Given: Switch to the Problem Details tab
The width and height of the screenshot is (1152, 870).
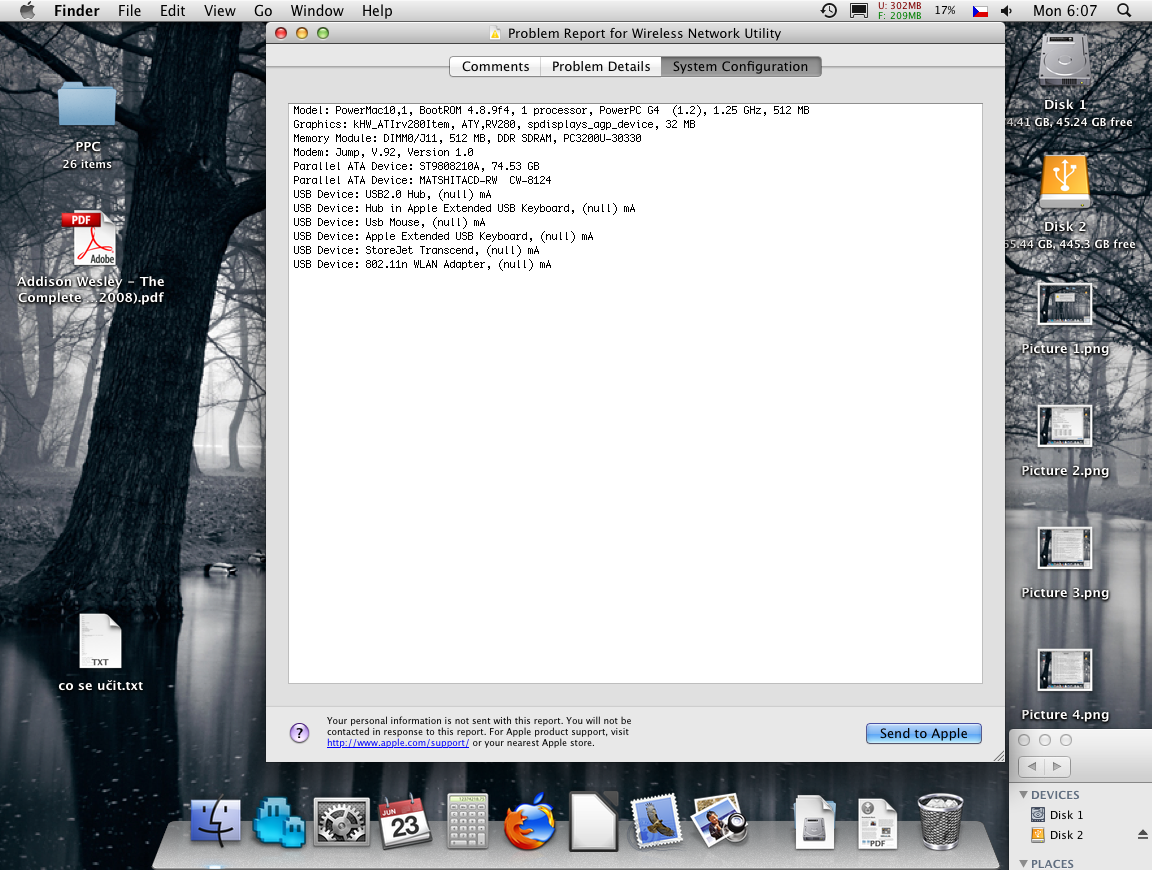Looking at the screenshot, I should [x=601, y=66].
